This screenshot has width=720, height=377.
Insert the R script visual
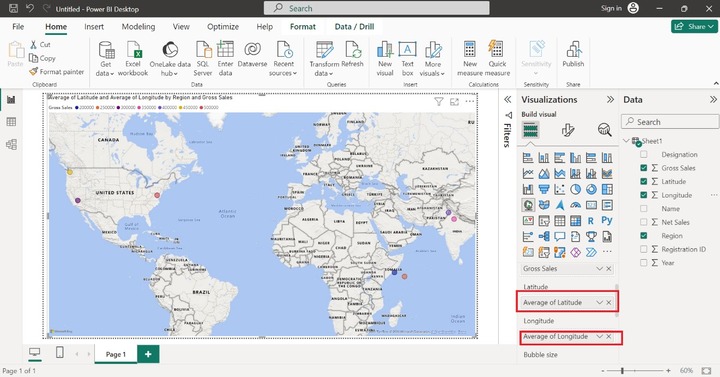click(x=591, y=221)
